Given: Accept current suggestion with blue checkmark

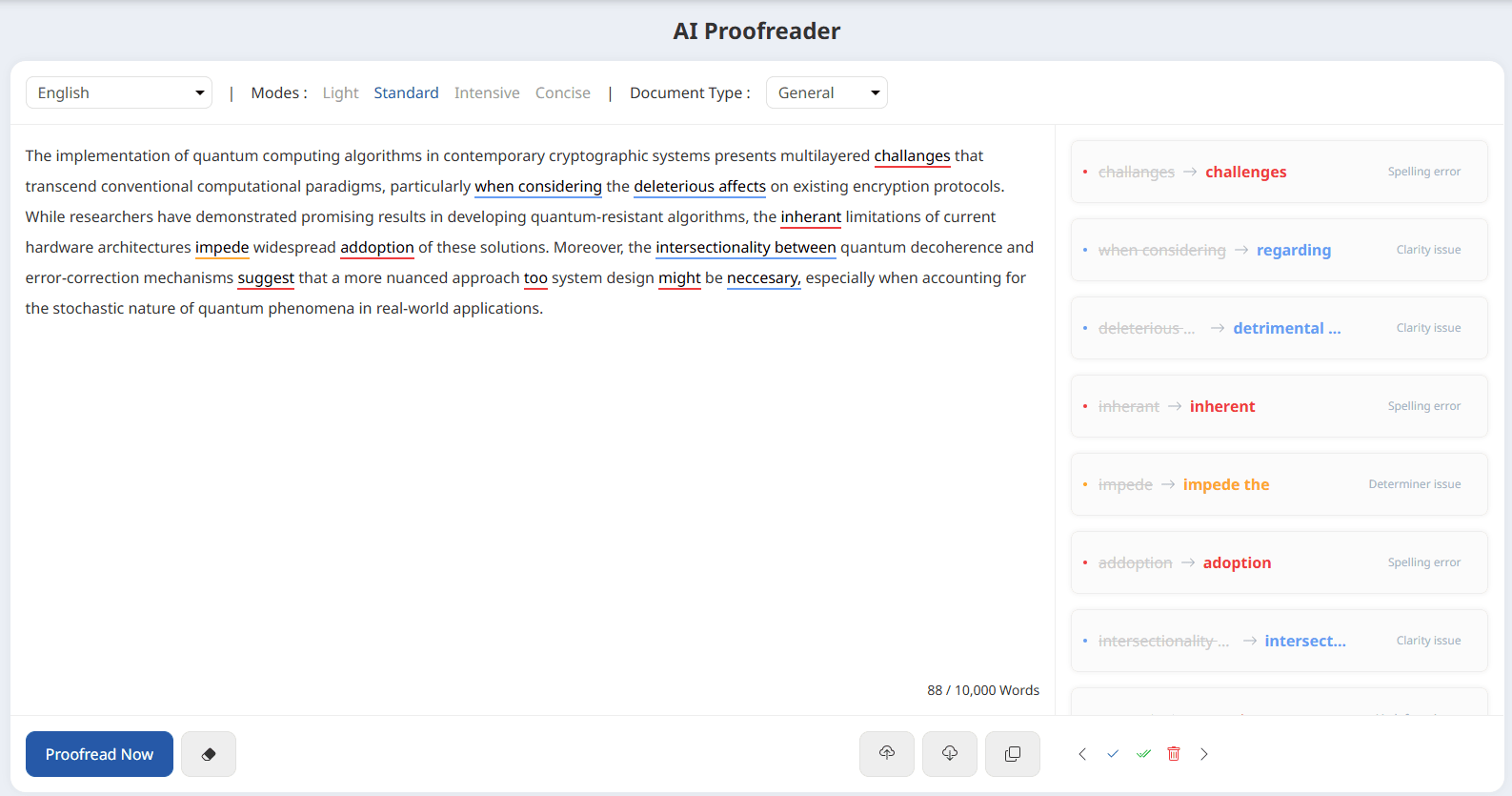Looking at the screenshot, I should point(1113,754).
